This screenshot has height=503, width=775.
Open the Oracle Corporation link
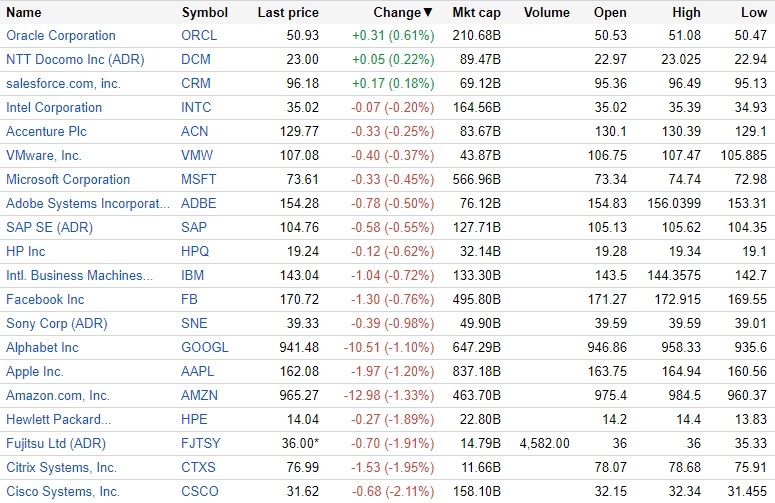point(61,36)
